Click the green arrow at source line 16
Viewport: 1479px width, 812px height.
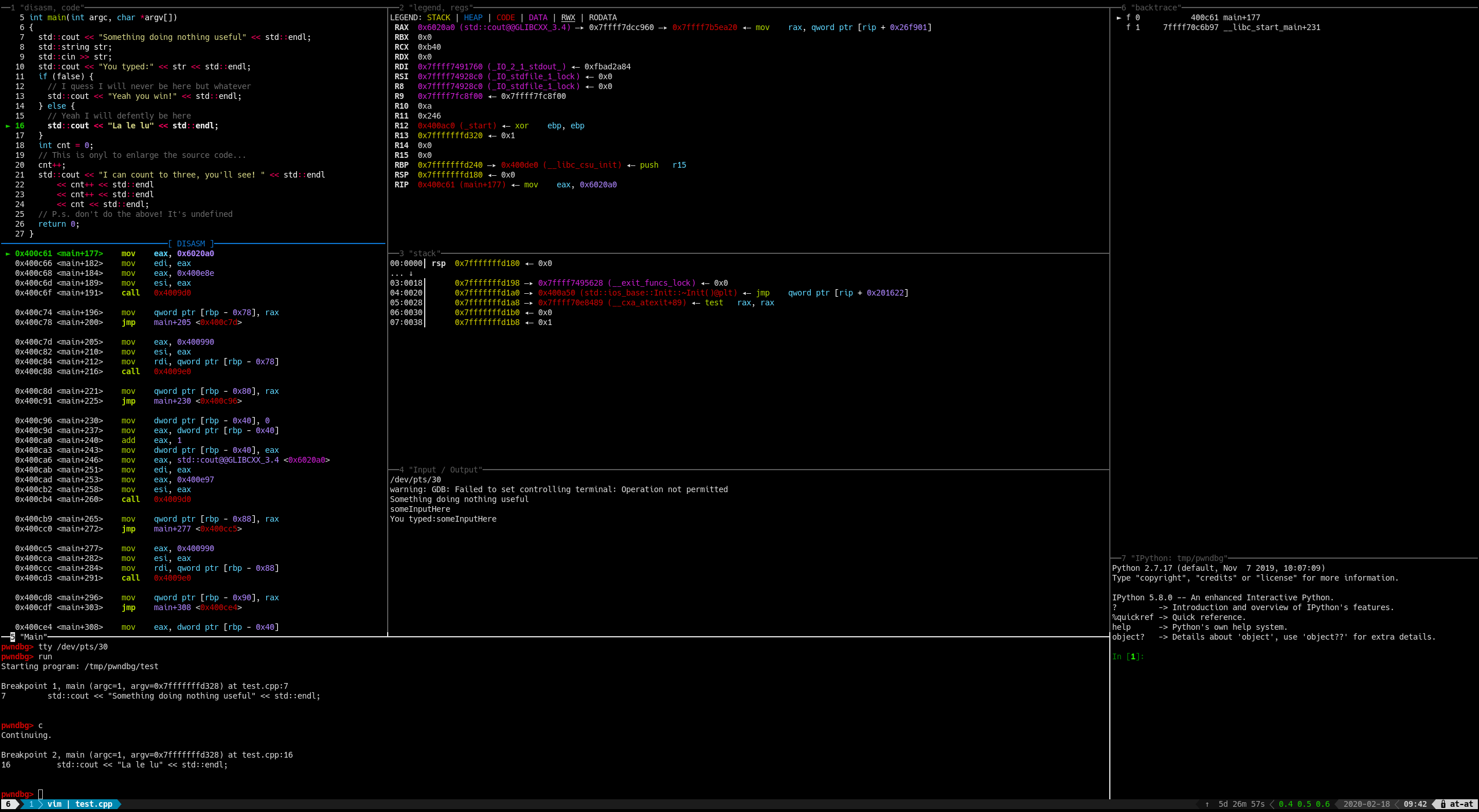tap(8, 126)
